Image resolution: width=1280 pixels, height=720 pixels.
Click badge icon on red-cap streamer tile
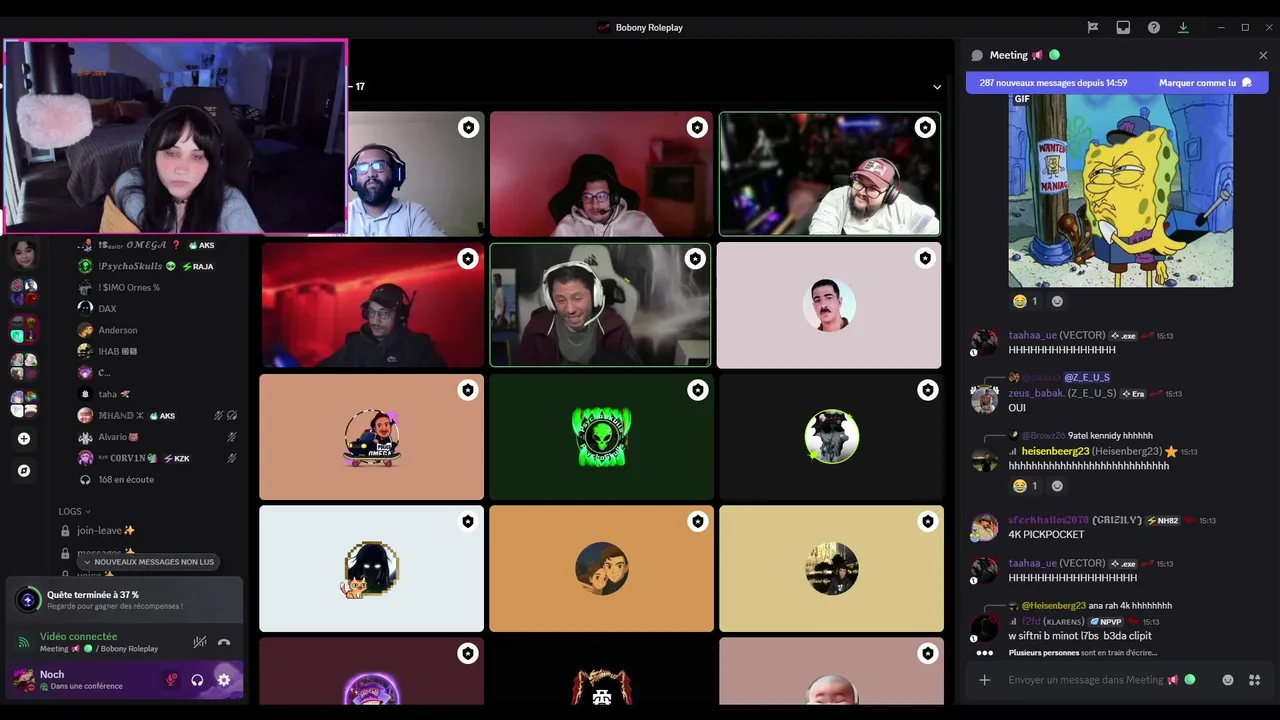[x=925, y=127]
